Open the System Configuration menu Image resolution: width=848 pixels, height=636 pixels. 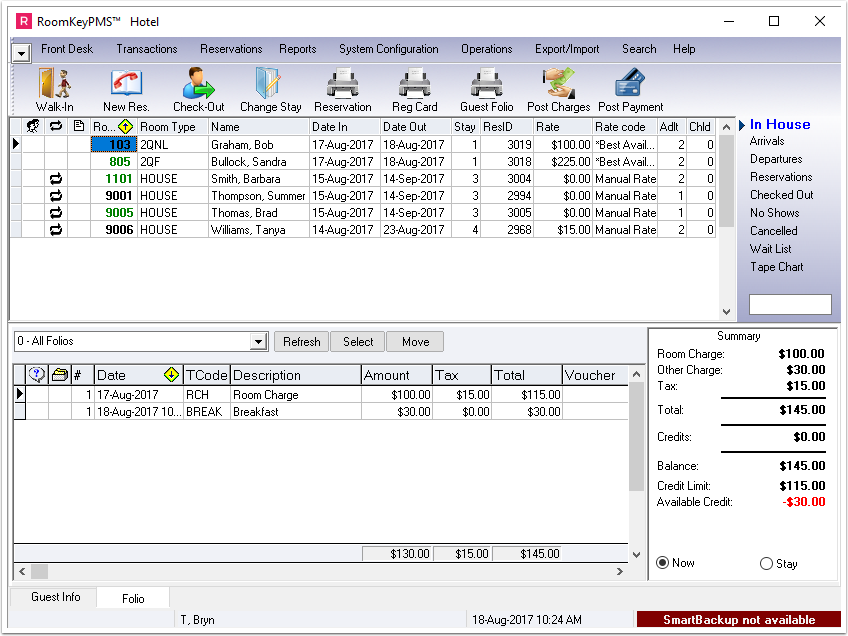click(x=389, y=48)
